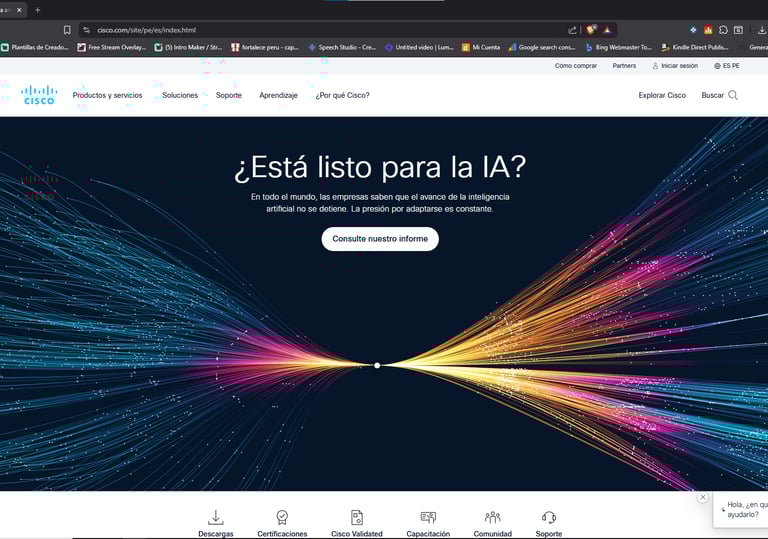Click the Cisco Validated label

[357, 534]
